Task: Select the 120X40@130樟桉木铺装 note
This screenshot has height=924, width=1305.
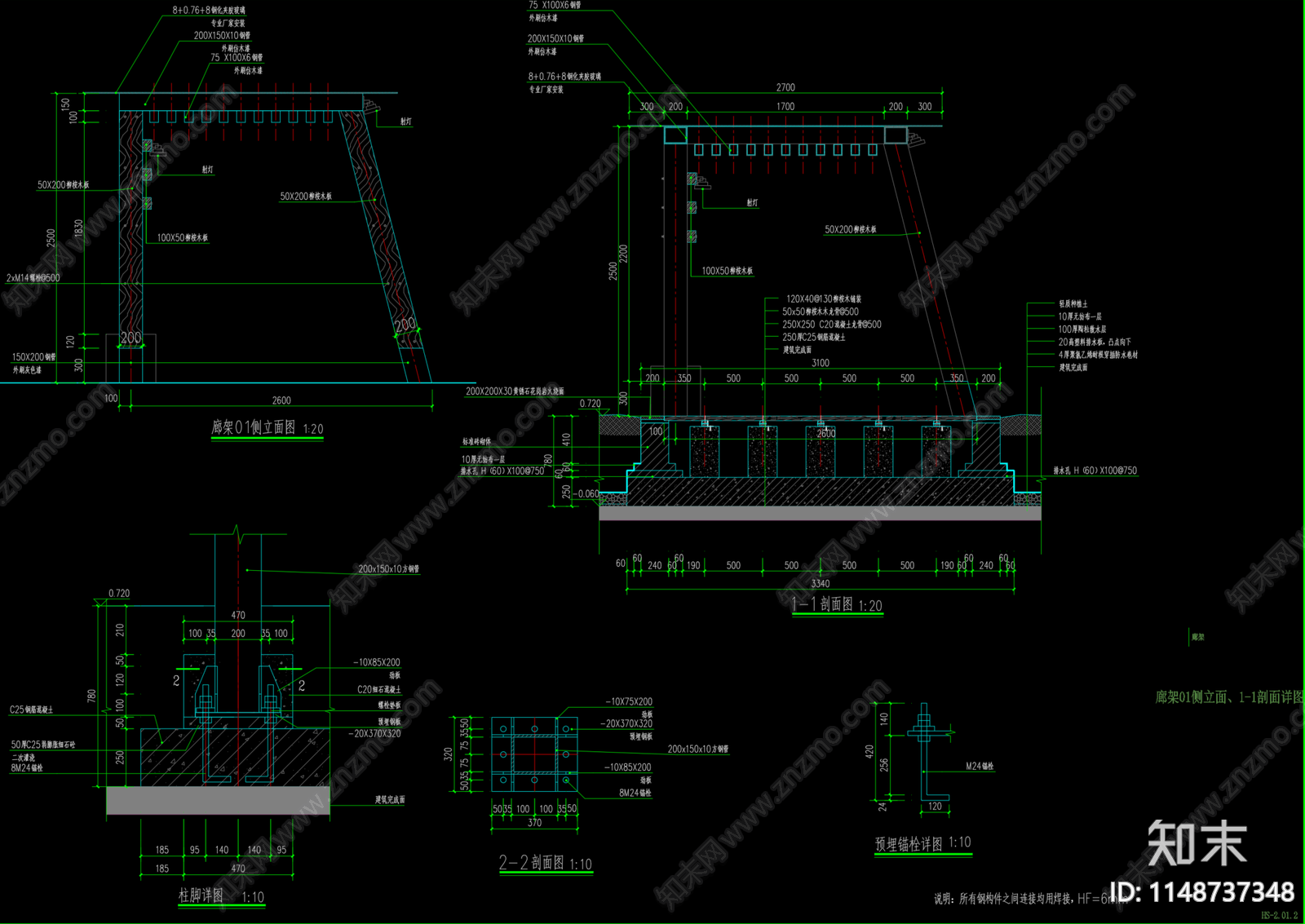Action: (824, 299)
